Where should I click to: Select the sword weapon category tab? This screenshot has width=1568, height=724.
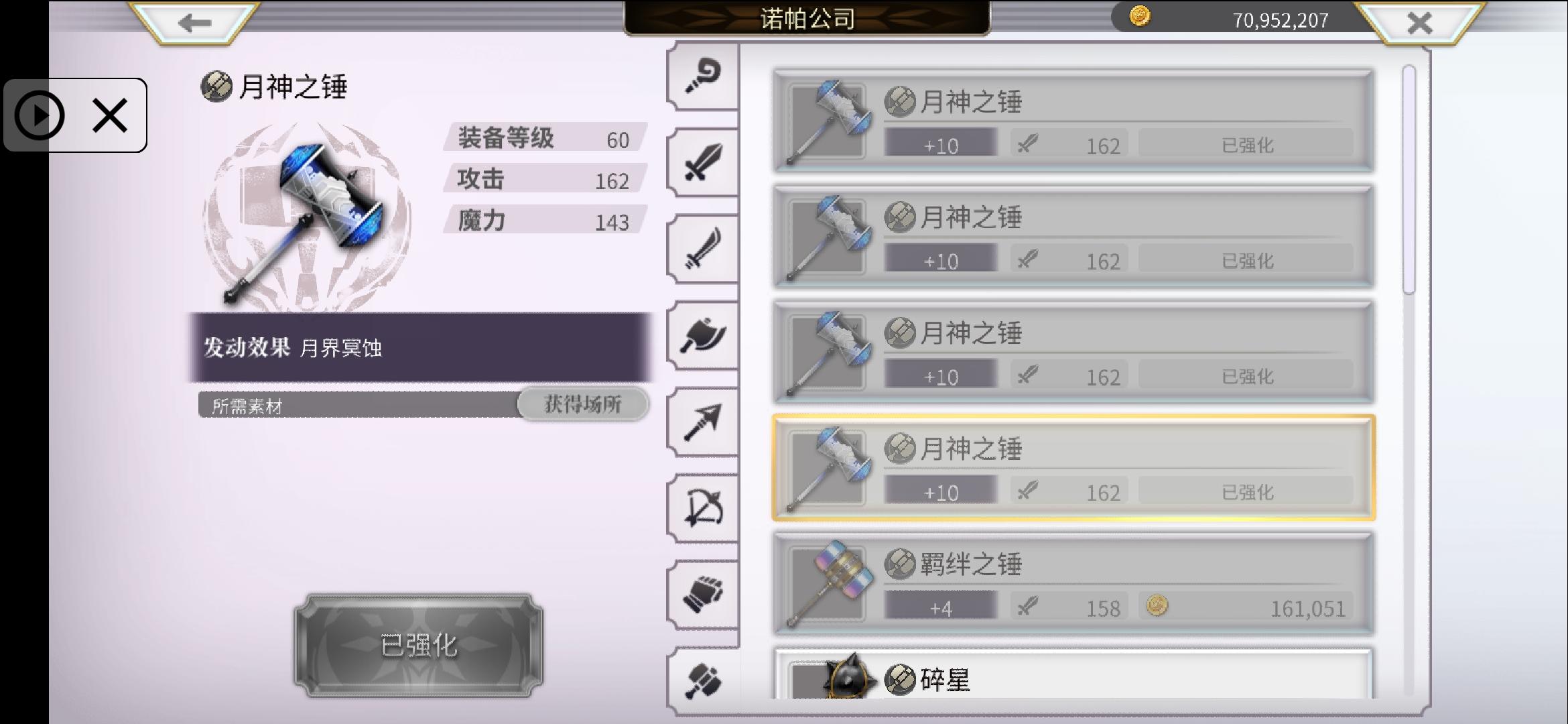[x=703, y=162]
